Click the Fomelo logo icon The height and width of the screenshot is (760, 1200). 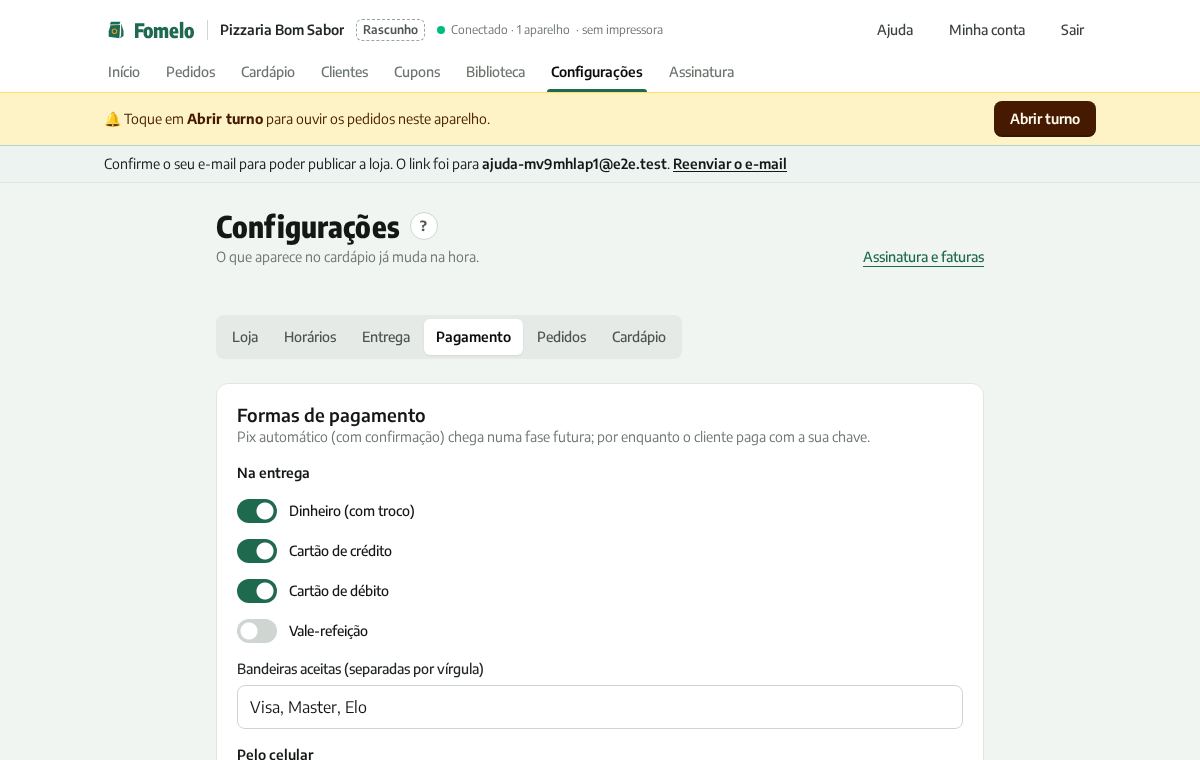pos(116,30)
